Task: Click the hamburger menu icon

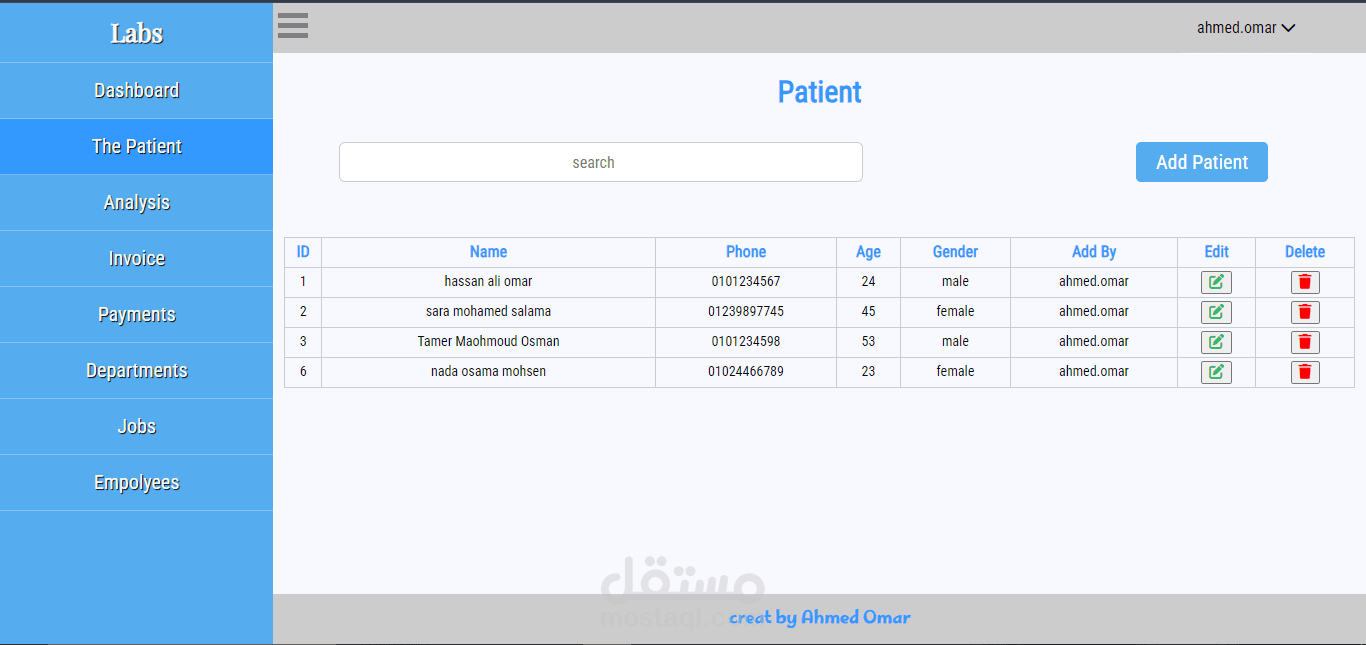Action: [293, 26]
